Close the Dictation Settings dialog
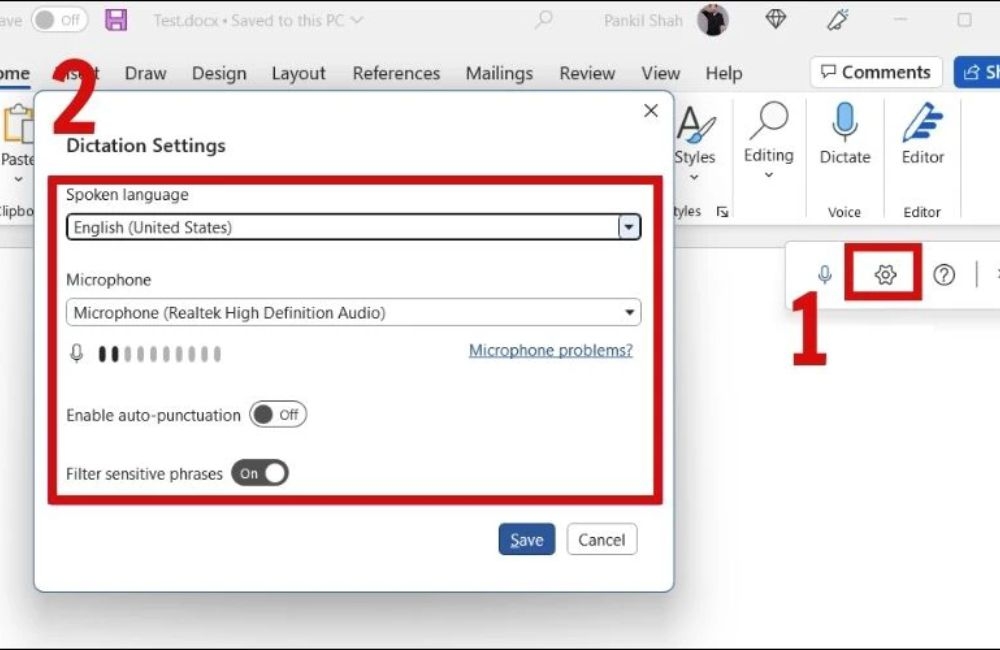This screenshot has width=1000, height=650. (651, 111)
